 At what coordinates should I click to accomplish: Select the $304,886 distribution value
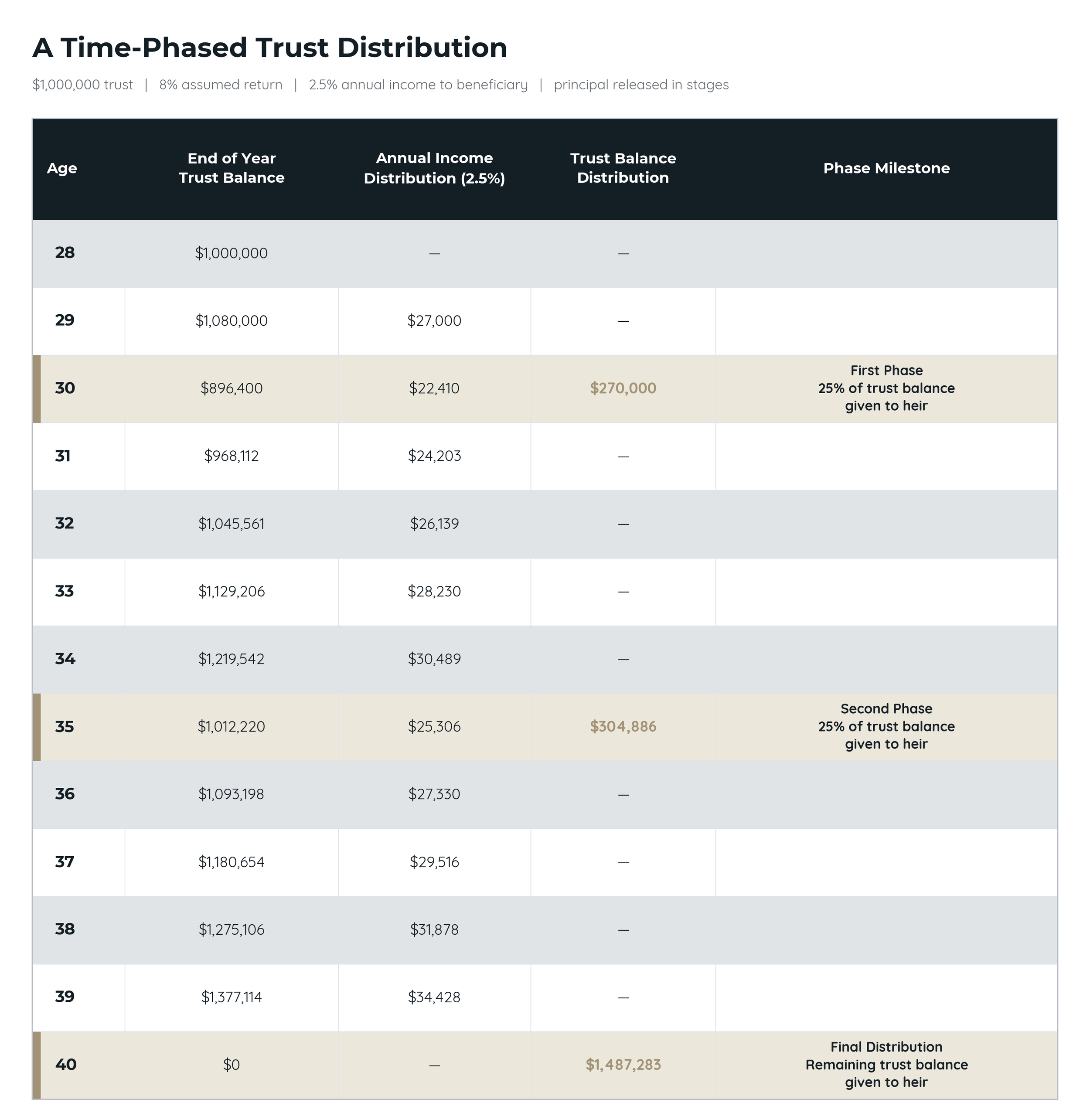(623, 726)
